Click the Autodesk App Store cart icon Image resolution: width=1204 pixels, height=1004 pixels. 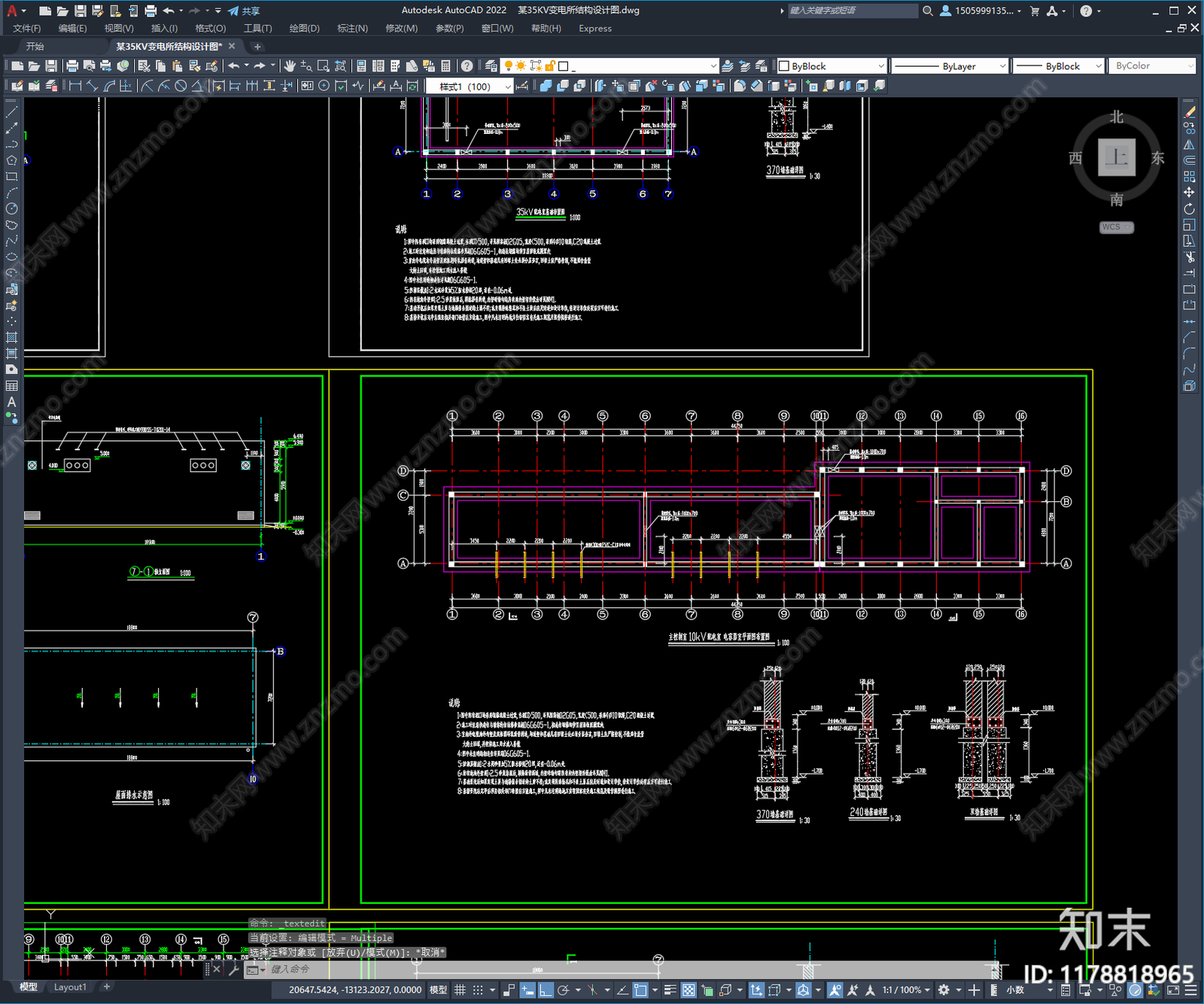[x=1034, y=11]
